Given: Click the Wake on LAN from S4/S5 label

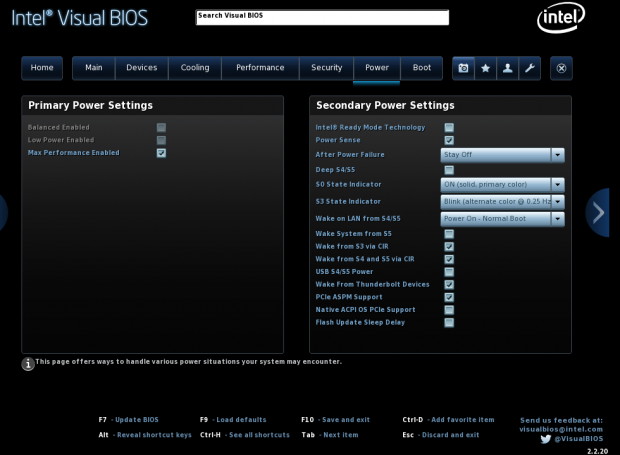Looking at the screenshot, I should click(358, 219).
